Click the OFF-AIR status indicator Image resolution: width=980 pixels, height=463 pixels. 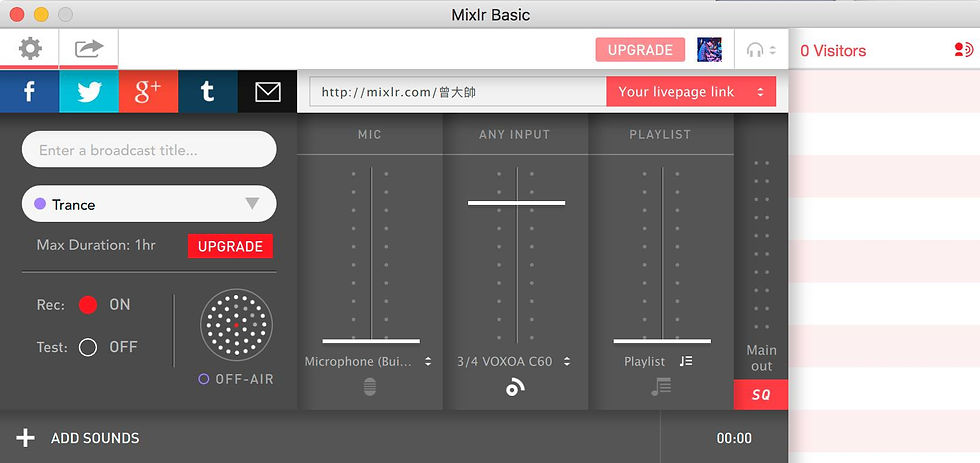(236, 379)
